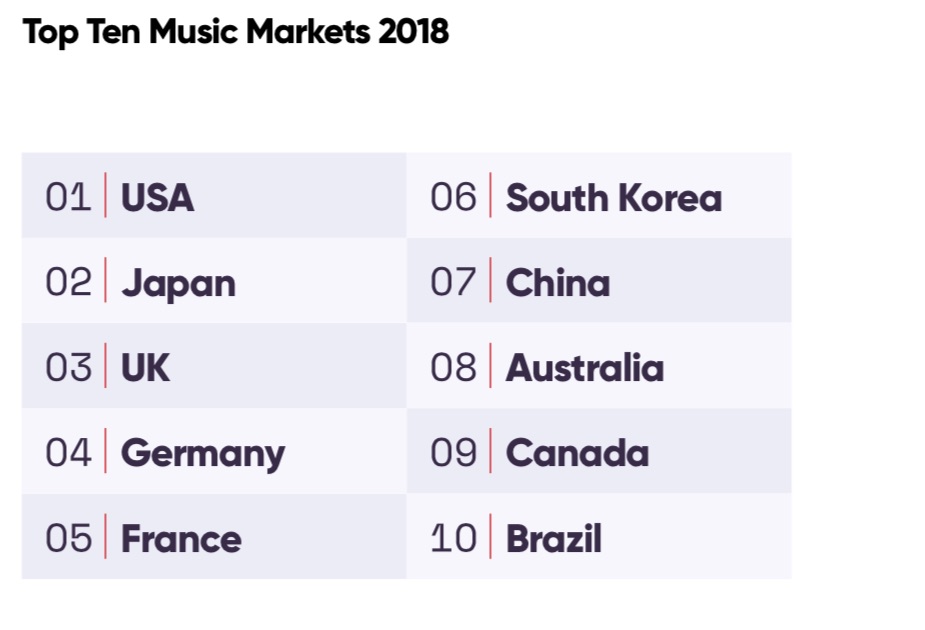Image resolution: width=925 pixels, height=630 pixels.
Task: Click the Brazil market name
Action: pos(553,539)
